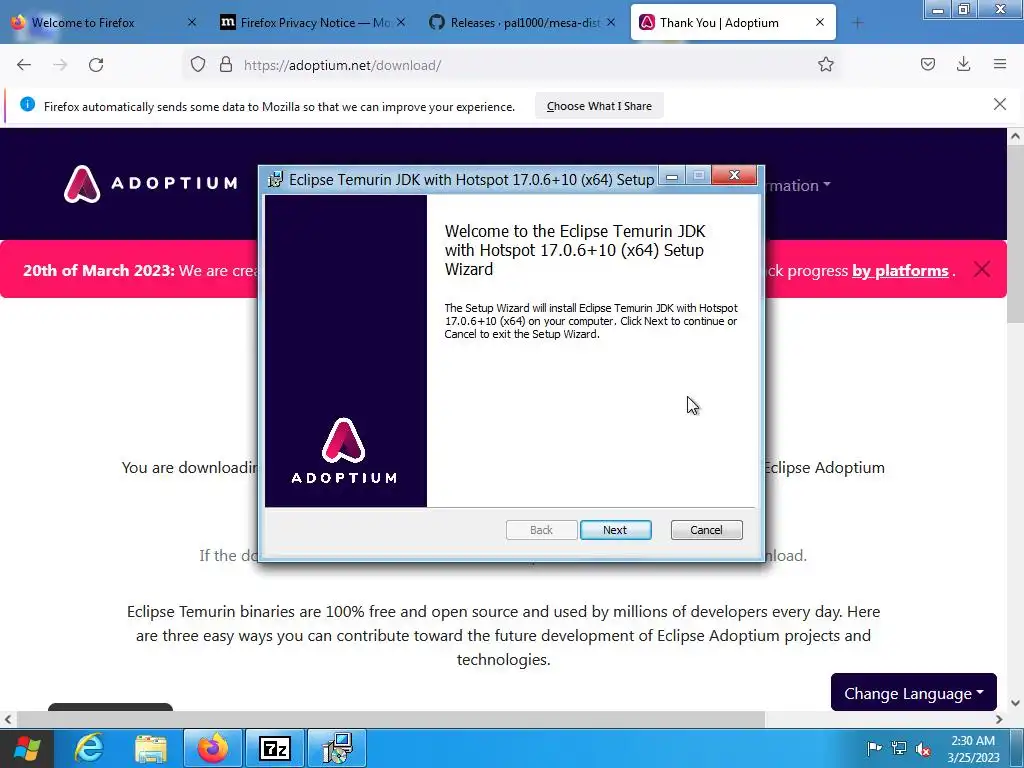Open the Action Center flag icon

coord(874,748)
